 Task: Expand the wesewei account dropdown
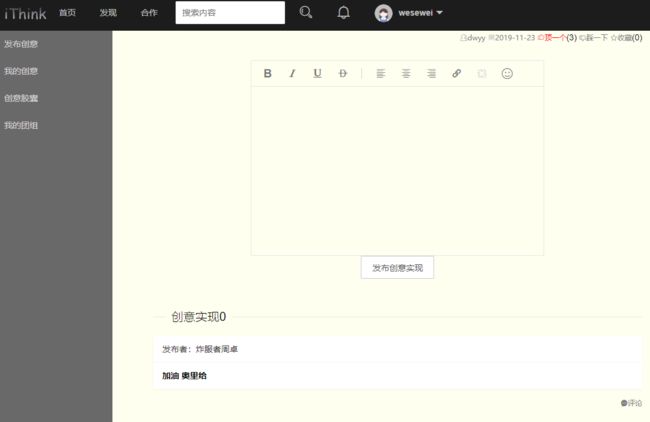(420, 13)
